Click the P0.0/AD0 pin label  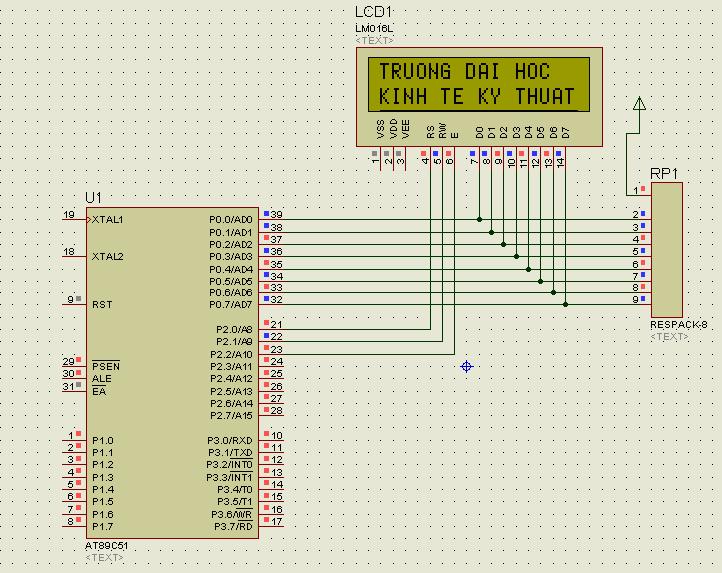(x=231, y=220)
